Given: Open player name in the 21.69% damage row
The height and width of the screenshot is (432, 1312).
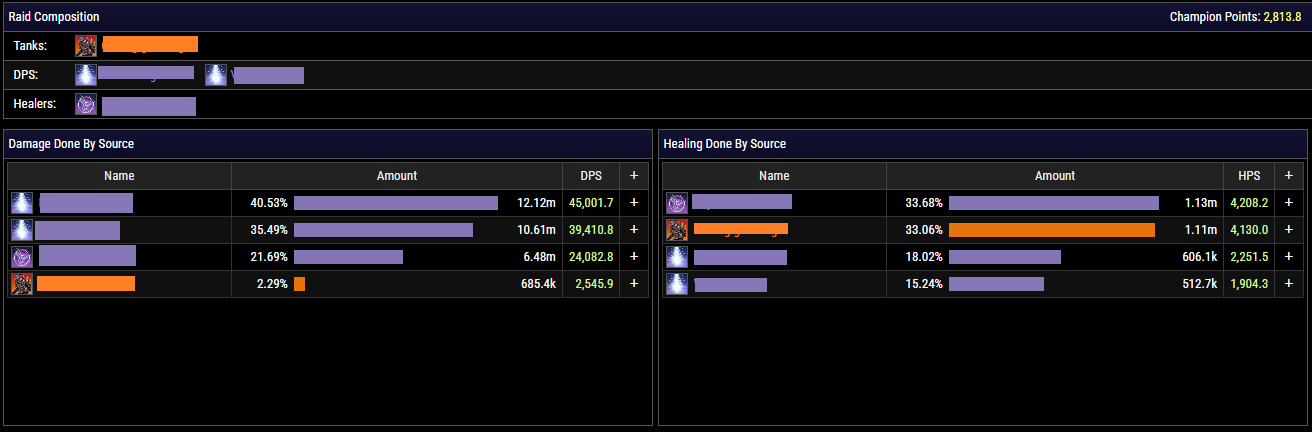Looking at the screenshot, I should [x=87, y=255].
